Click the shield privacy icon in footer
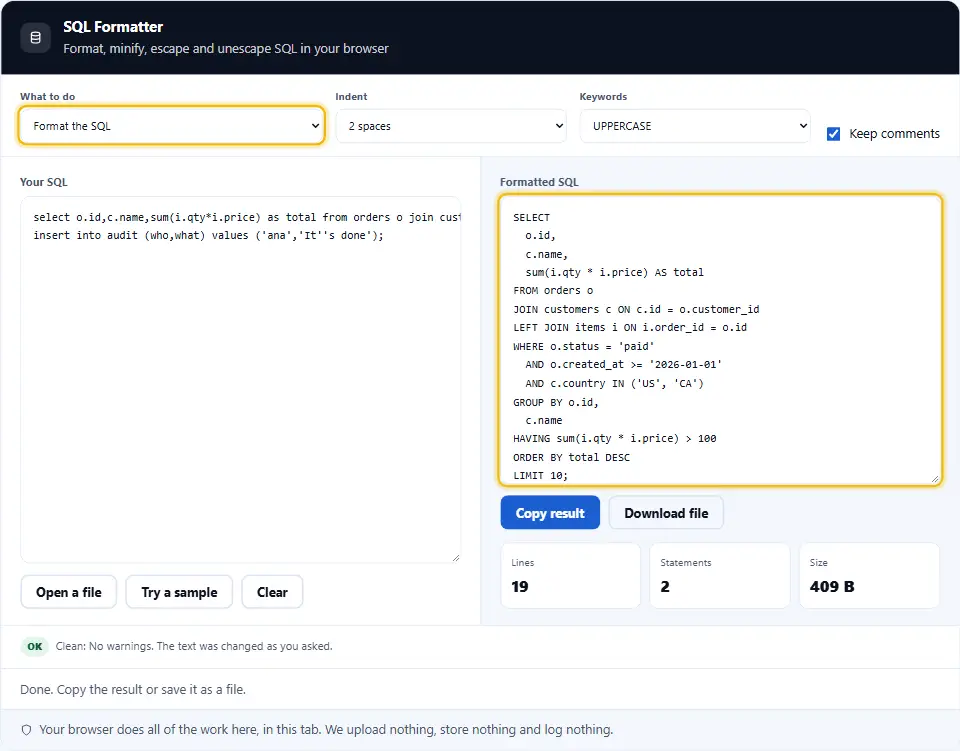The height and width of the screenshot is (751, 960). [x=26, y=730]
